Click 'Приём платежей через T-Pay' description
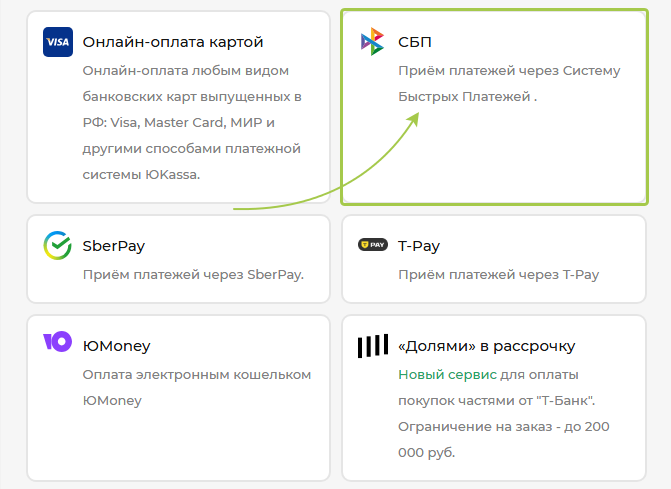 point(497,274)
